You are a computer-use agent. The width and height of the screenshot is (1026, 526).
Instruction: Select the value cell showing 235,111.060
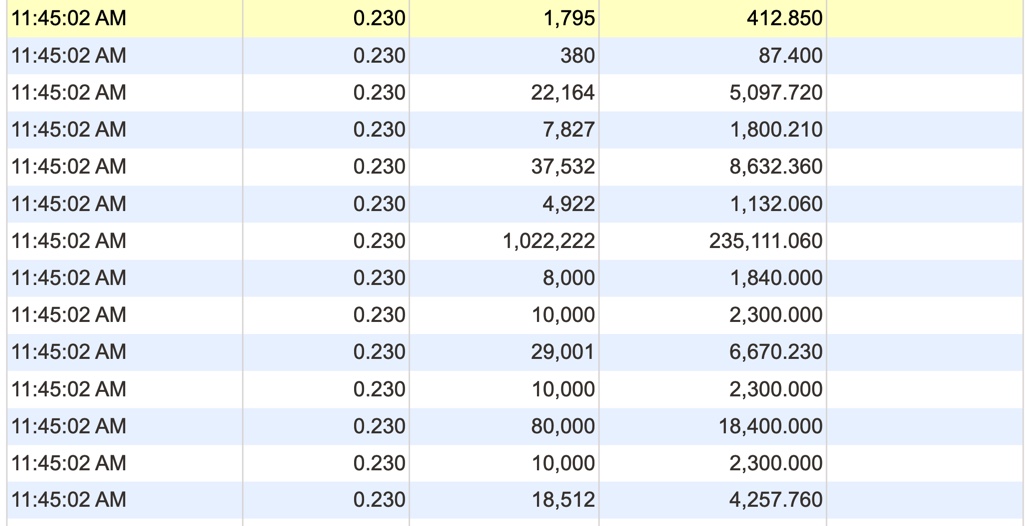[x=766, y=241]
